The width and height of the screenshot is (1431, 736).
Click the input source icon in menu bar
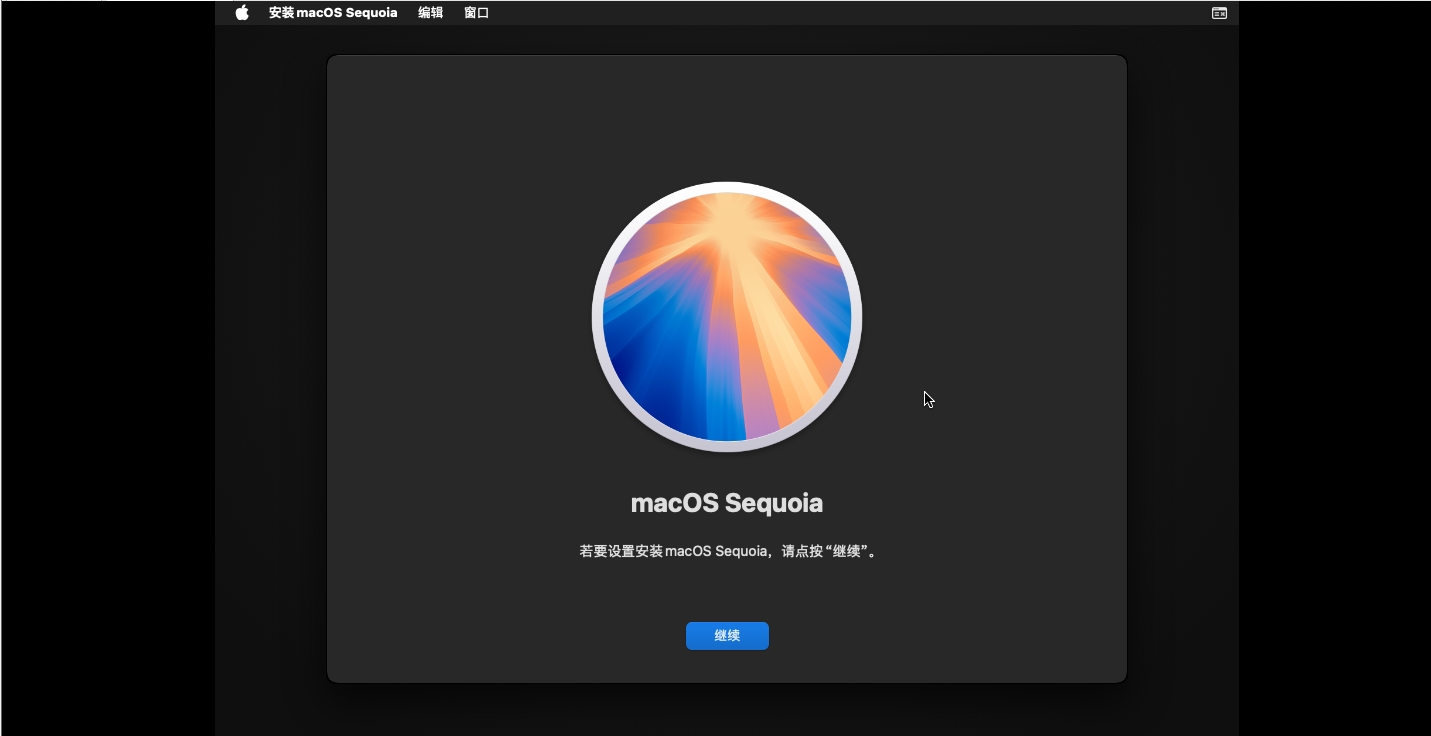tap(1219, 13)
